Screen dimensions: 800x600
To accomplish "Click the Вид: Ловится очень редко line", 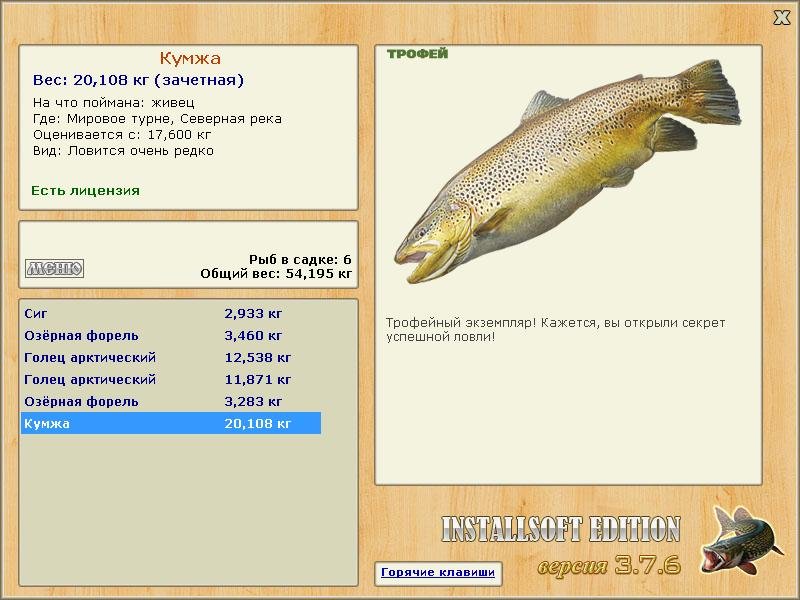I will pyautogui.click(x=123, y=151).
